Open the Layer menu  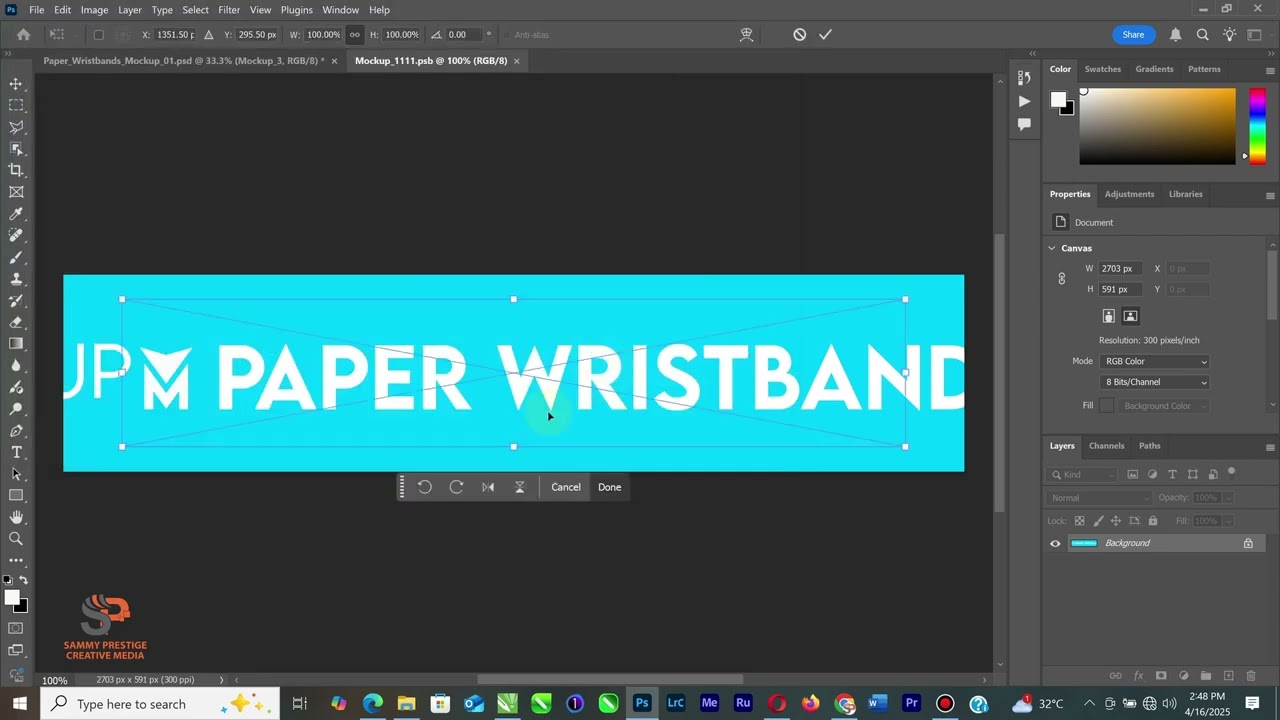click(x=130, y=10)
